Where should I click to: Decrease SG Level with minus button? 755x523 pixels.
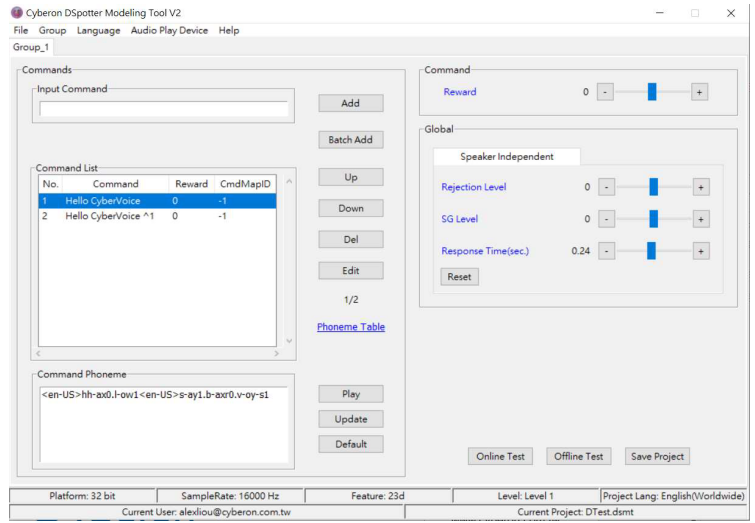(607, 219)
